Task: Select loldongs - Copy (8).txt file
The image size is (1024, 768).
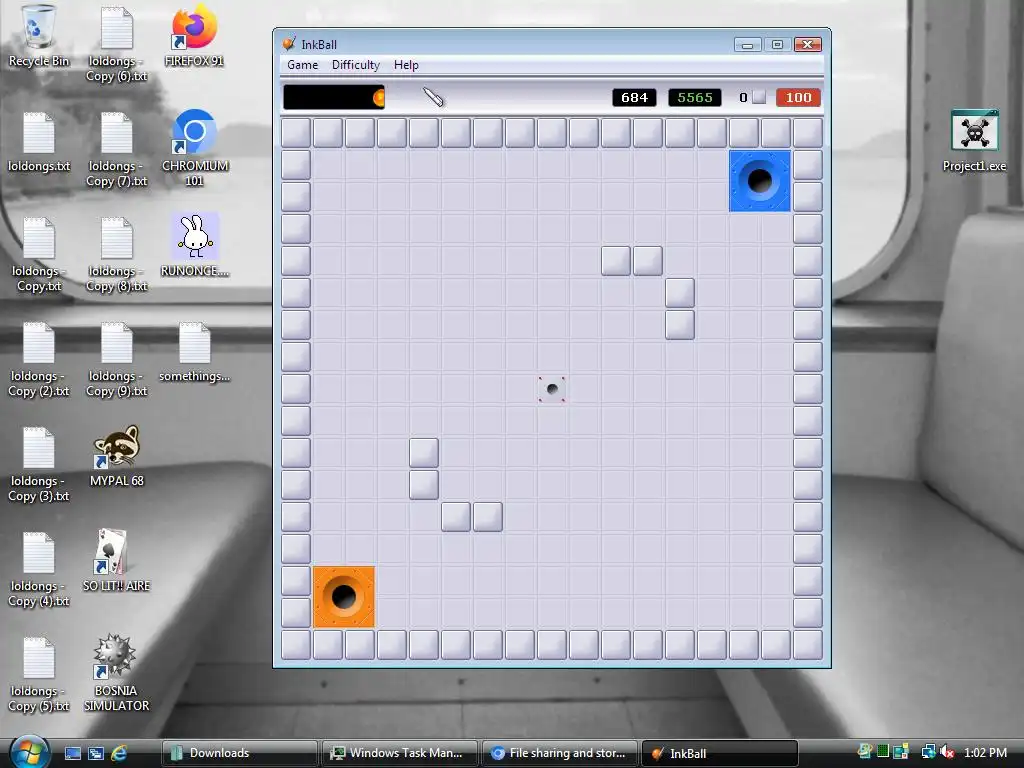Action: (117, 254)
